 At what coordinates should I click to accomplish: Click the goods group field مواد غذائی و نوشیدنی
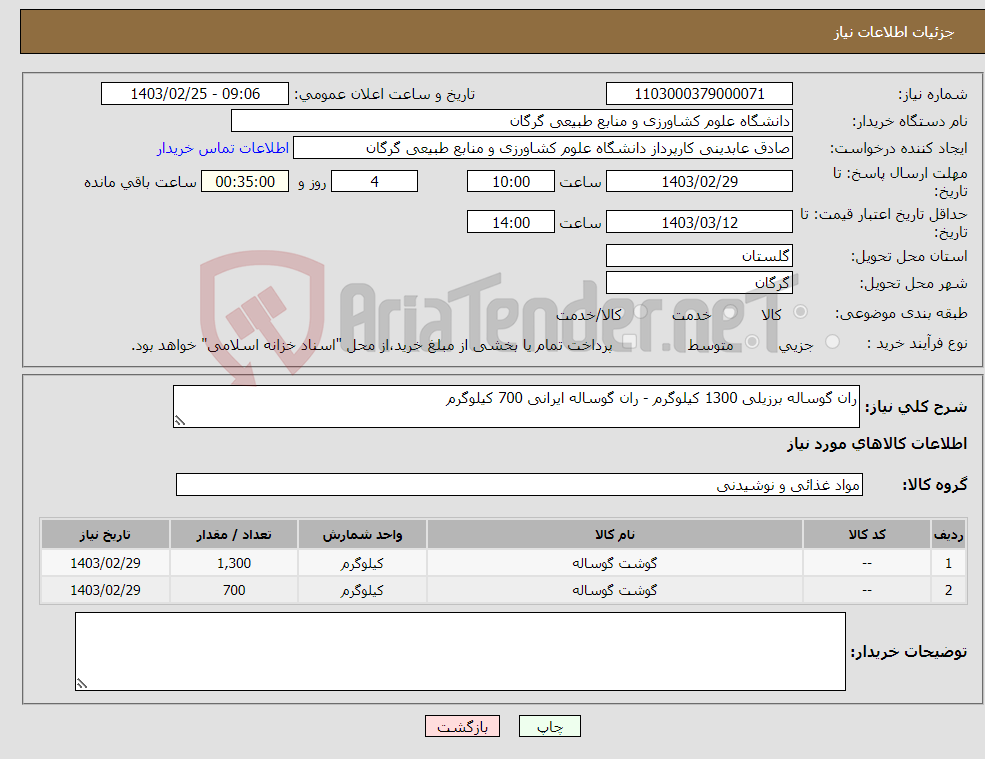click(x=520, y=484)
